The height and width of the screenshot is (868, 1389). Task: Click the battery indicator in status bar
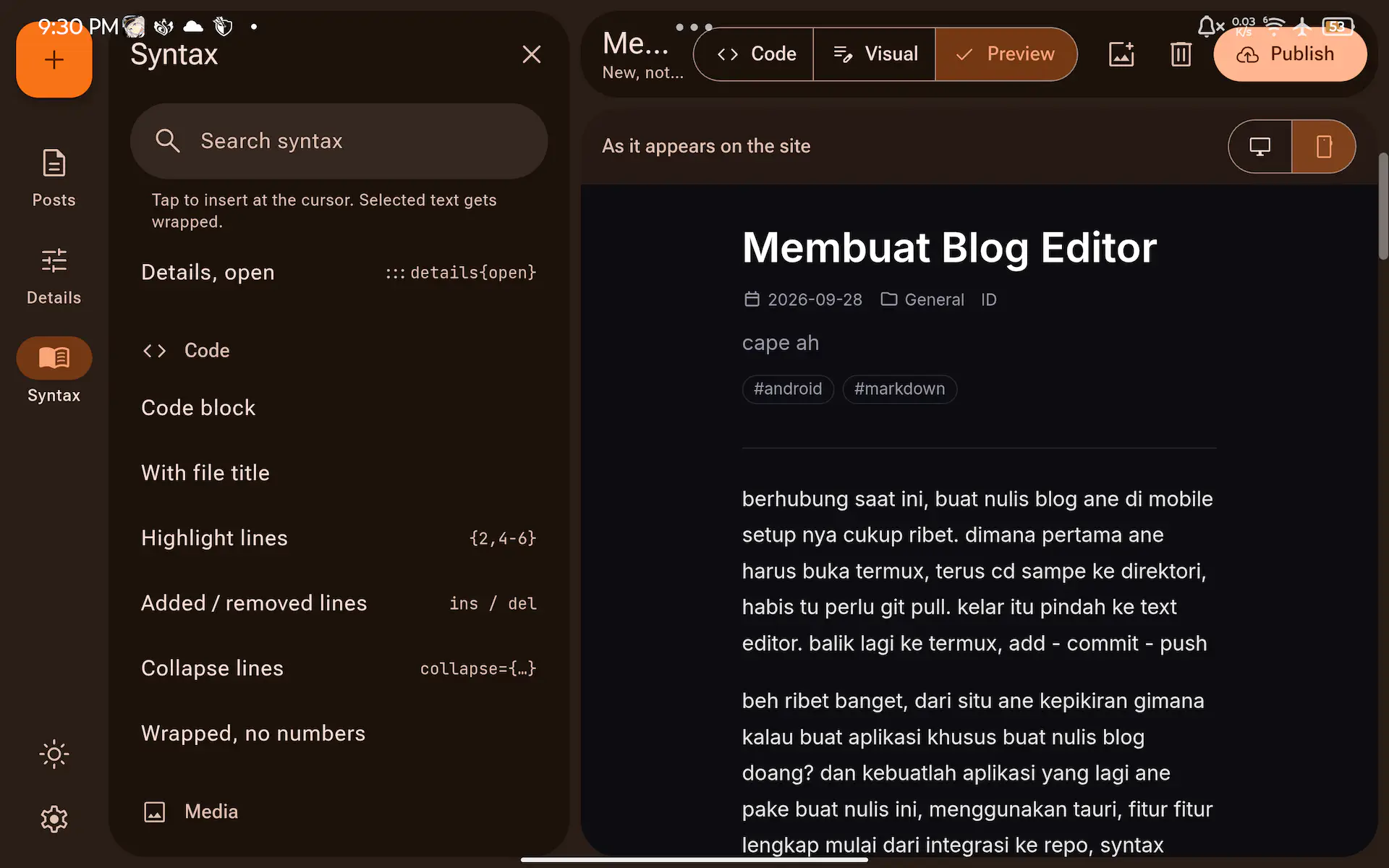coord(1337,27)
